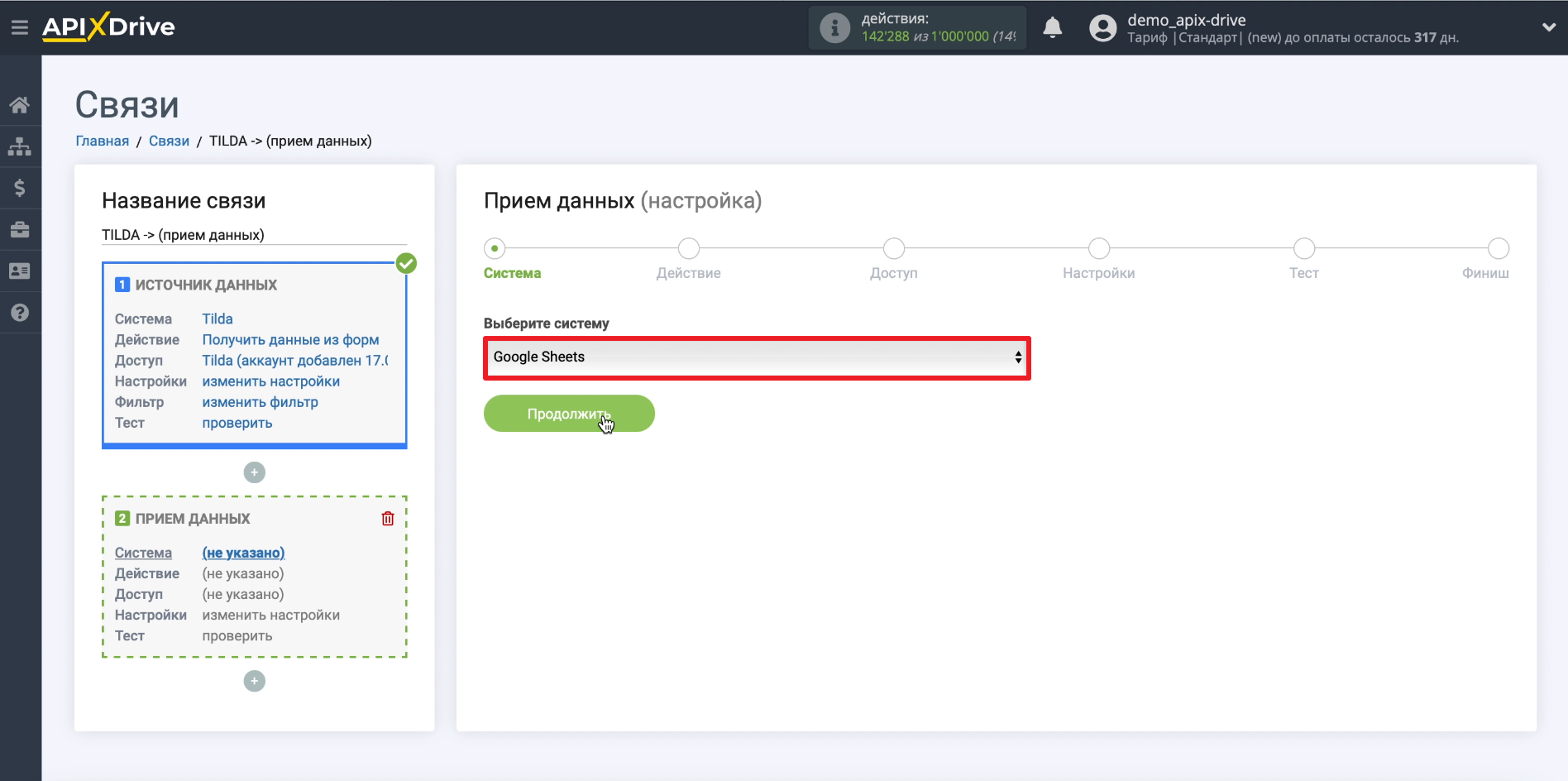Select the 'Доступ' step circle

[893, 248]
